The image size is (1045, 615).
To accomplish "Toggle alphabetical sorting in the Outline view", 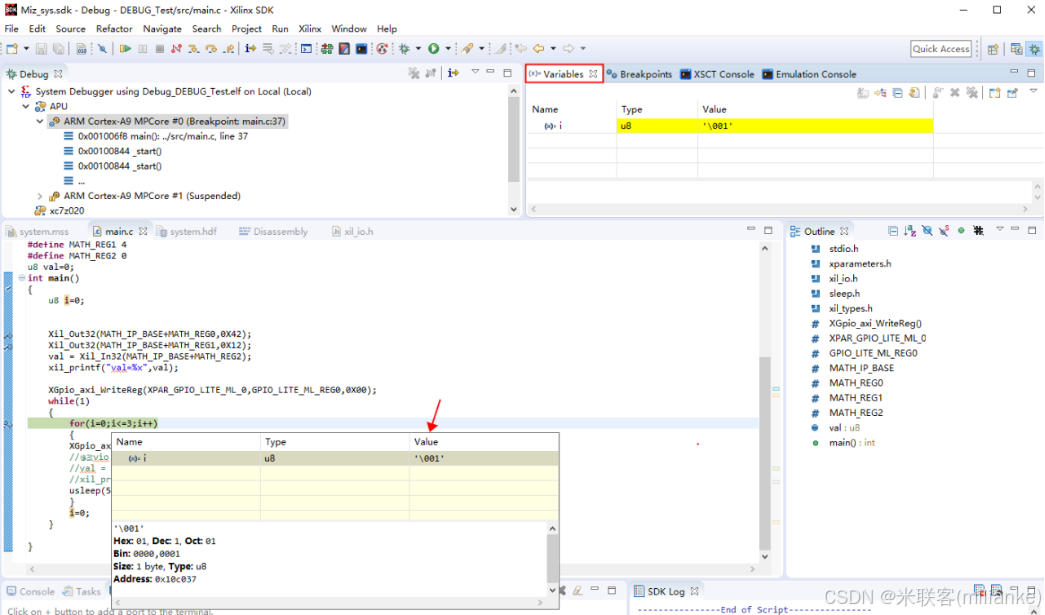I will (909, 231).
